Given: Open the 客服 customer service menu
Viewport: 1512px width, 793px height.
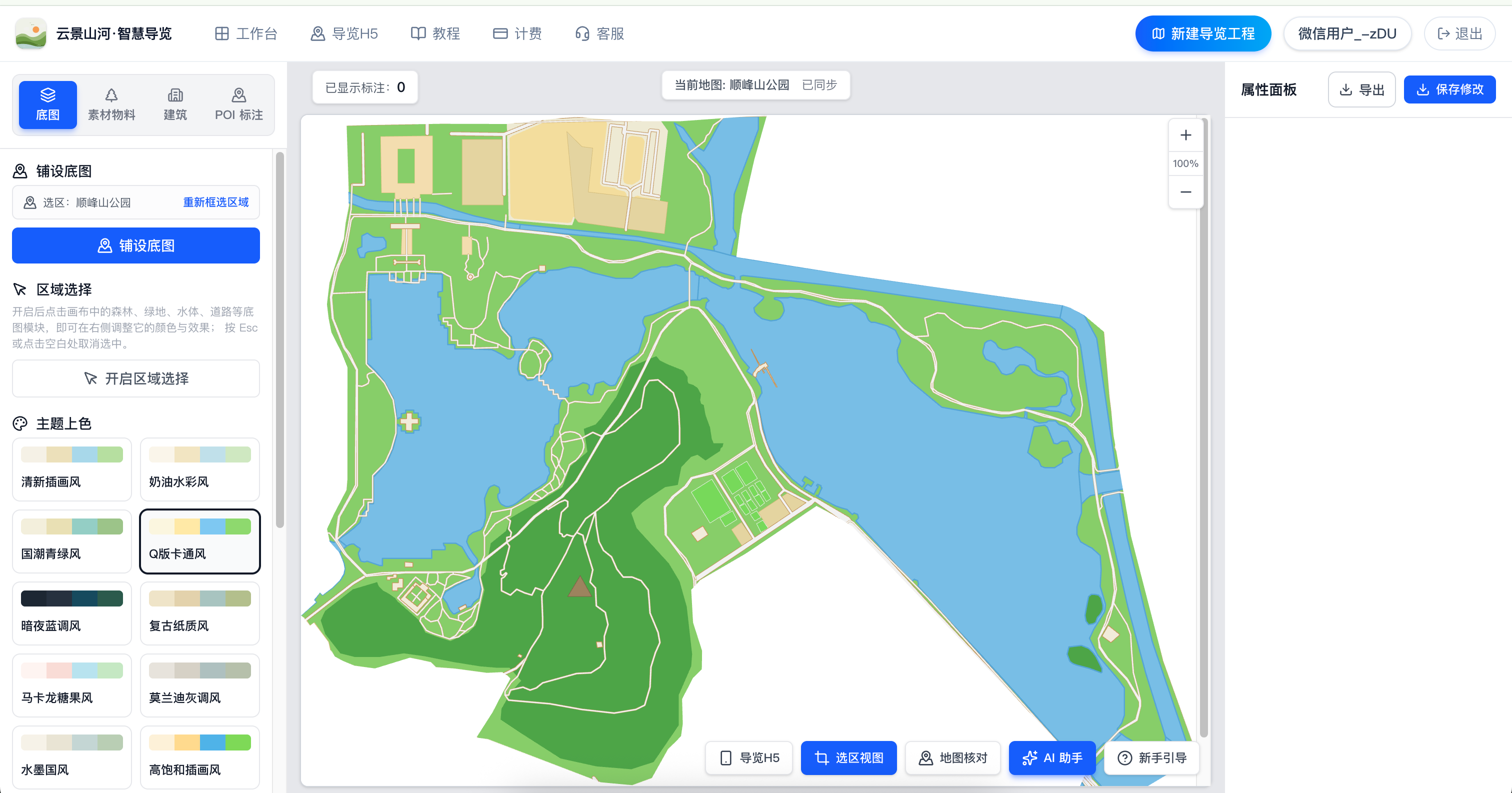Looking at the screenshot, I should tap(599, 33).
